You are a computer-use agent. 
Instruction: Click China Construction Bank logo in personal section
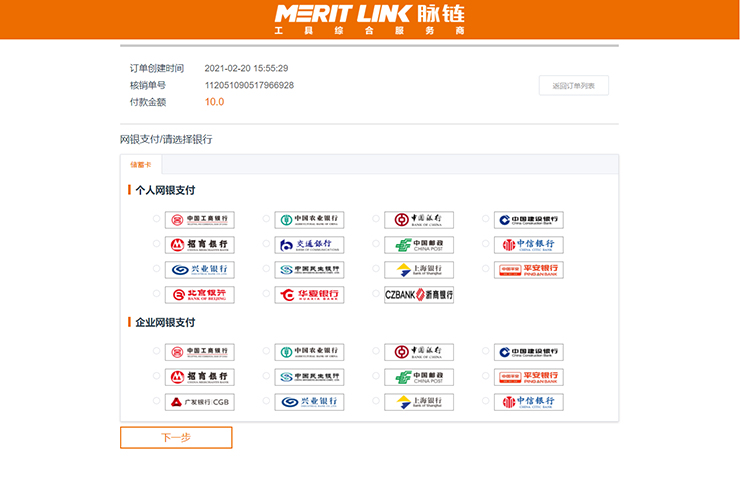pyautogui.click(x=529, y=220)
